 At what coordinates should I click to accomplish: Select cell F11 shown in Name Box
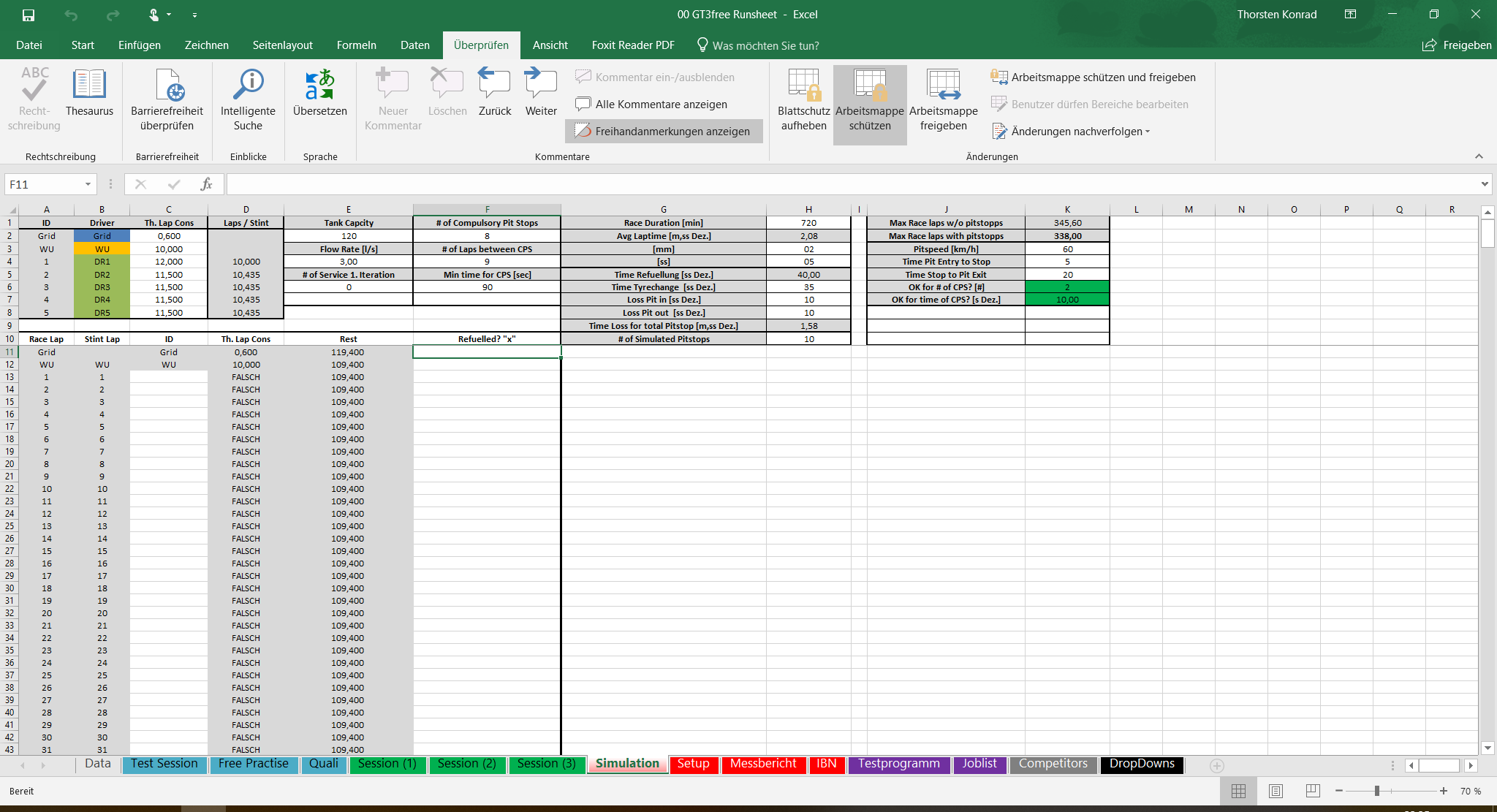click(x=487, y=352)
